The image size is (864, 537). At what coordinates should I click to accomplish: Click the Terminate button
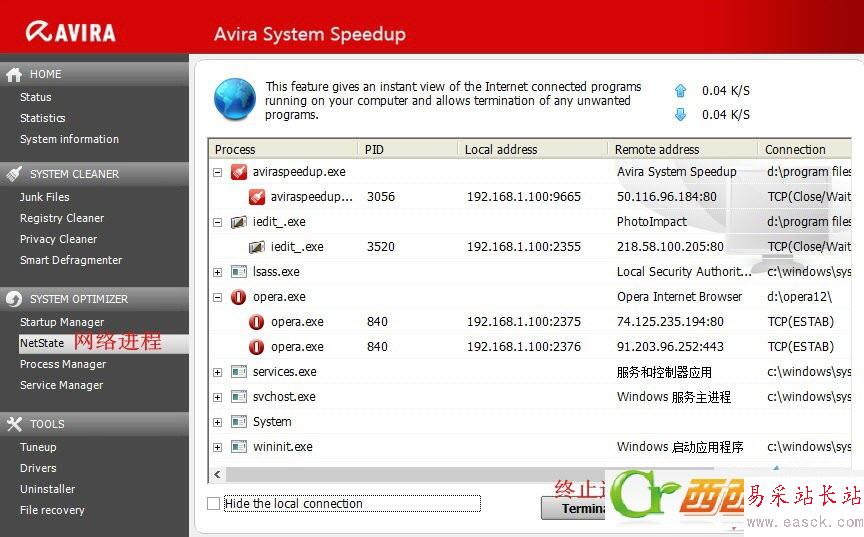573,508
